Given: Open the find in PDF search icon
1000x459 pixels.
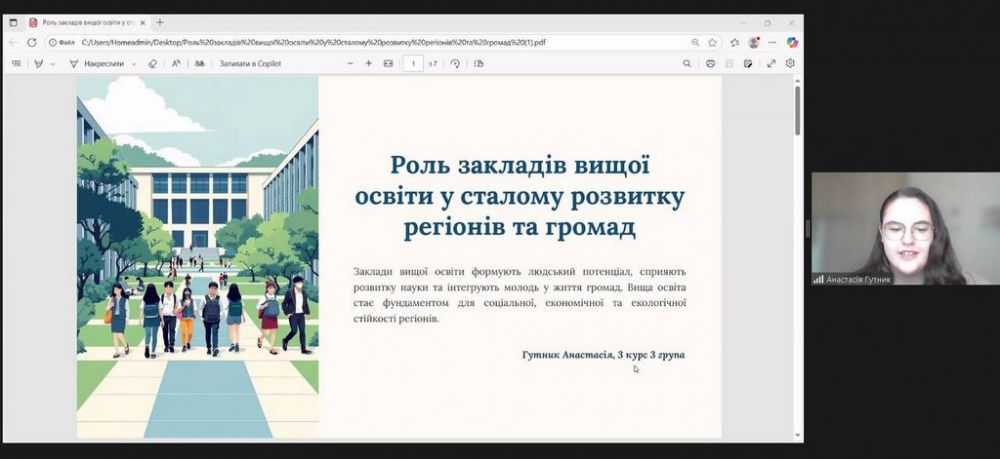Looking at the screenshot, I should 687,63.
